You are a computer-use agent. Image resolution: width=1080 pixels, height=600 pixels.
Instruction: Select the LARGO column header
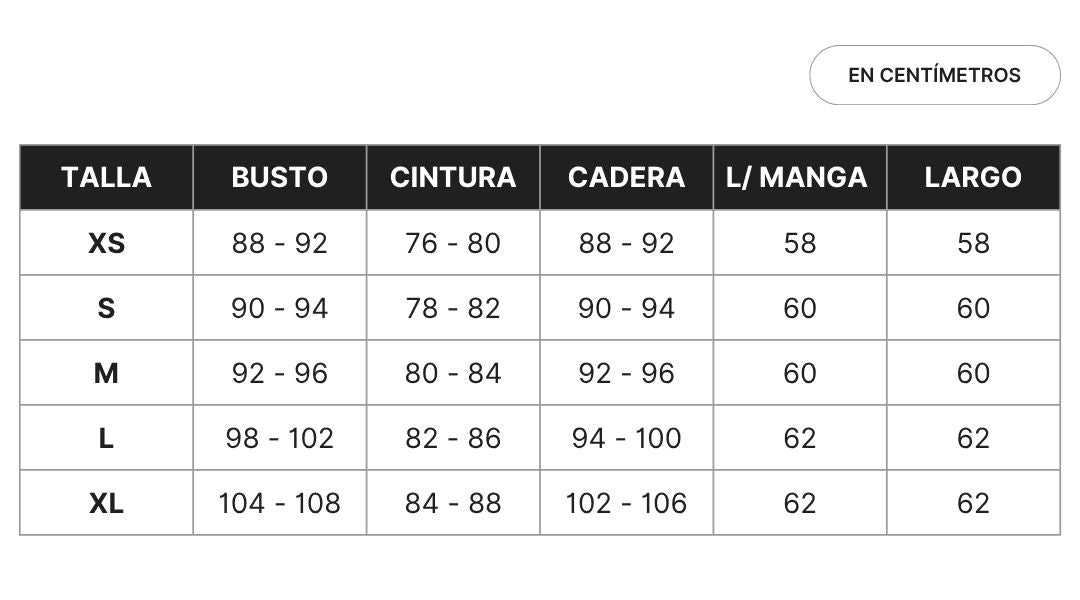[973, 177]
